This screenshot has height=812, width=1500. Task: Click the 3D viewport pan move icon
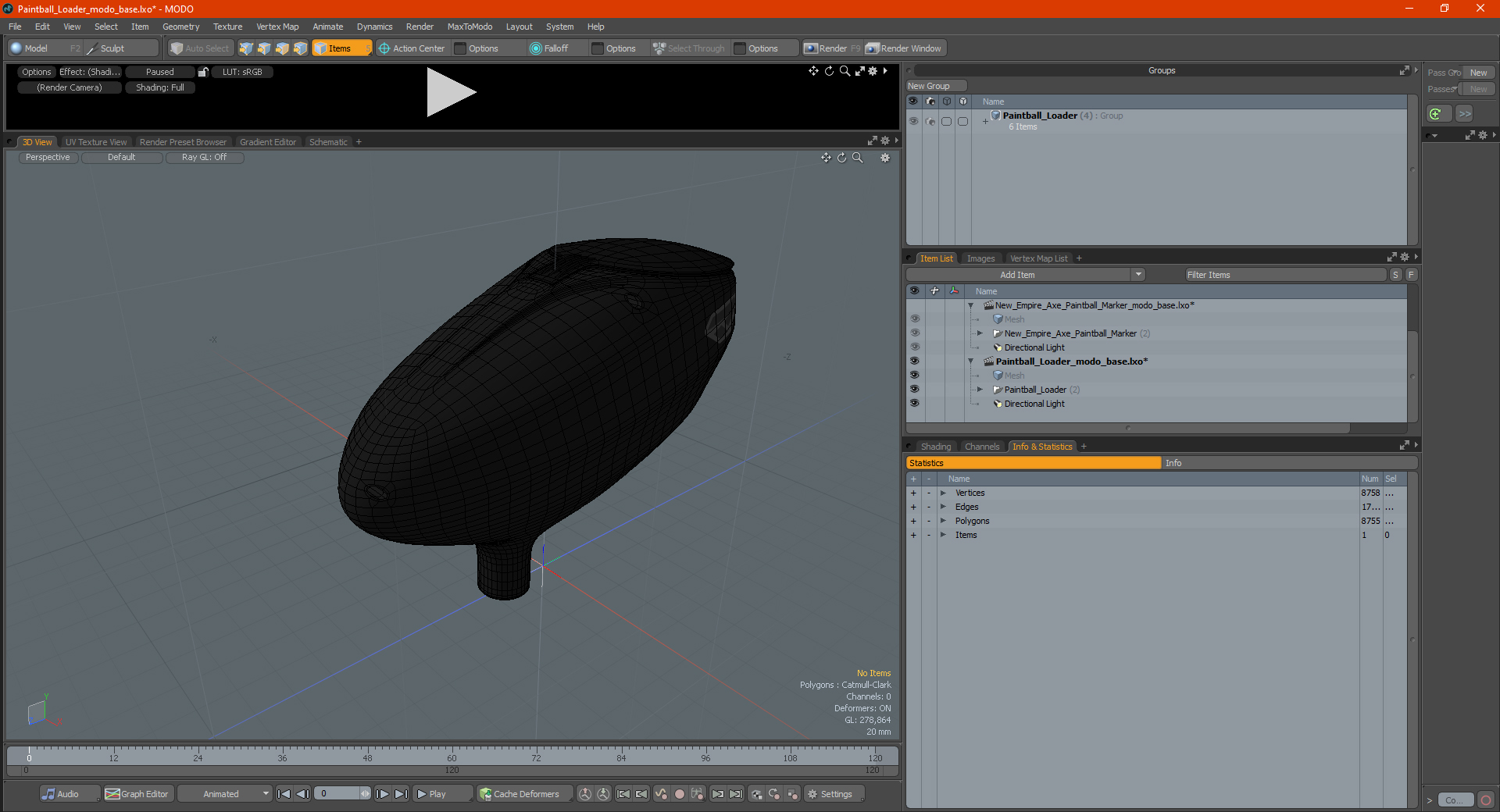(x=826, y=158)
